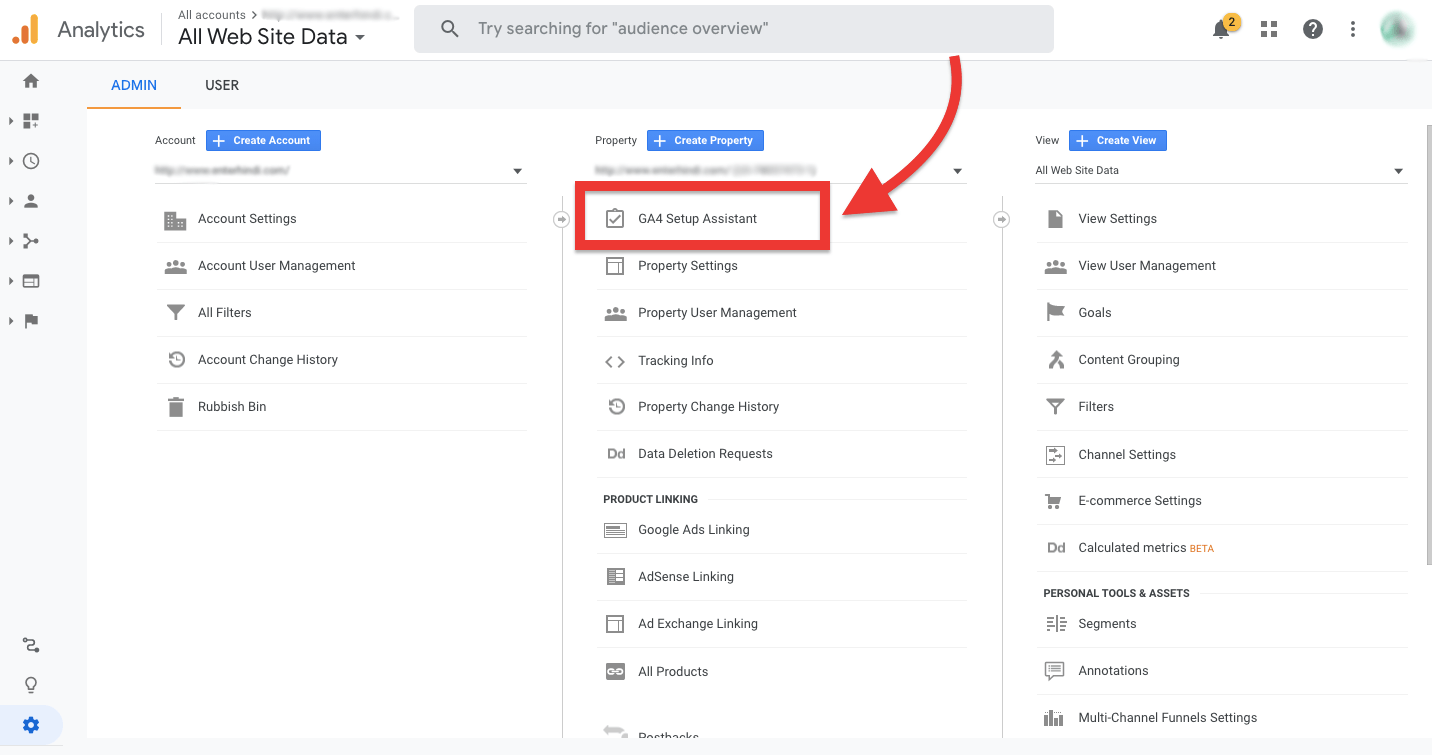Open Ad Exchange Linking
The width and height of the screenshot is (1432, 755).
click(781, 624)
